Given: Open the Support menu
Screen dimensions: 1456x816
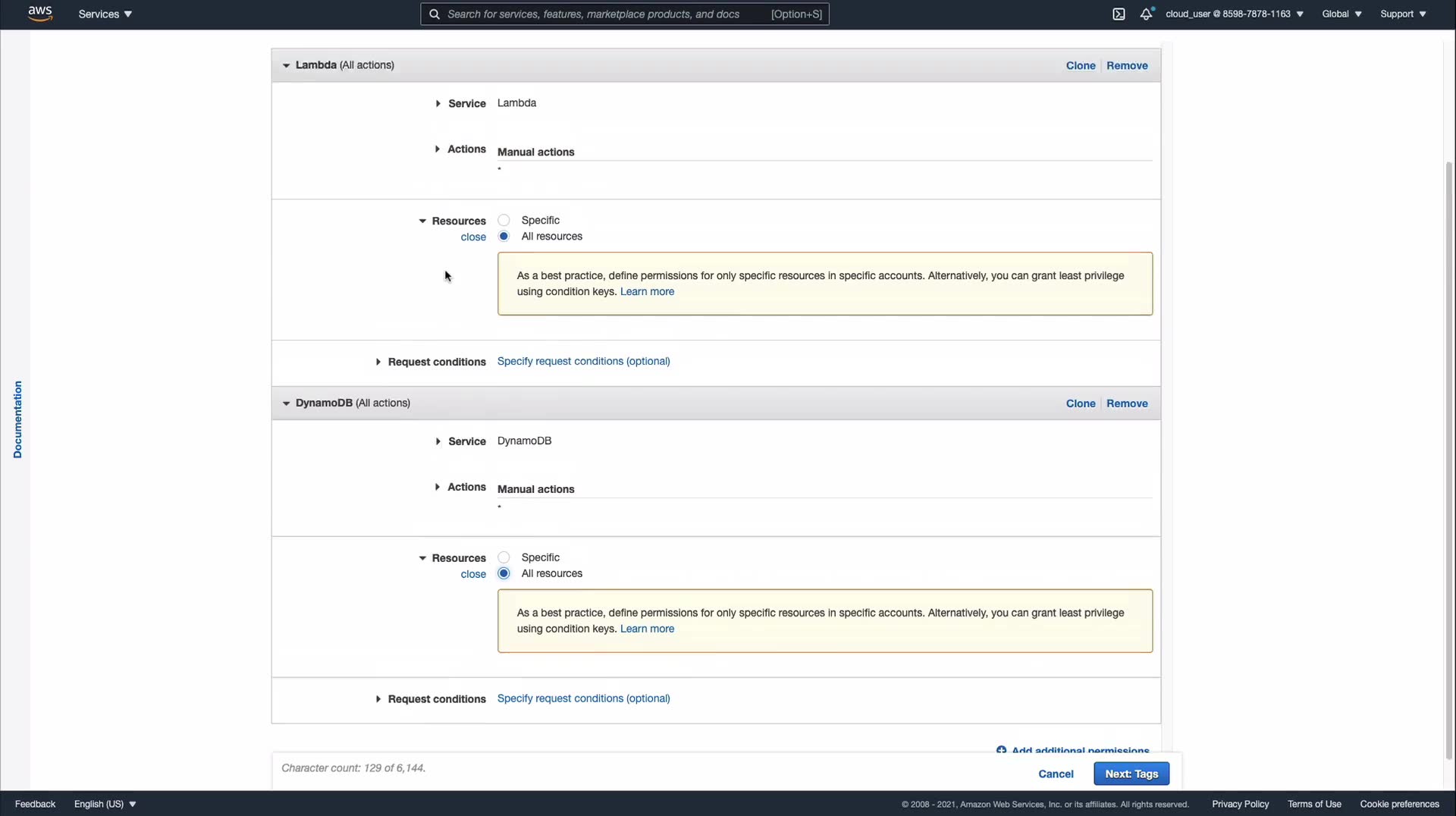Looking at the screenshot, I should click(x=1402, y=14).
